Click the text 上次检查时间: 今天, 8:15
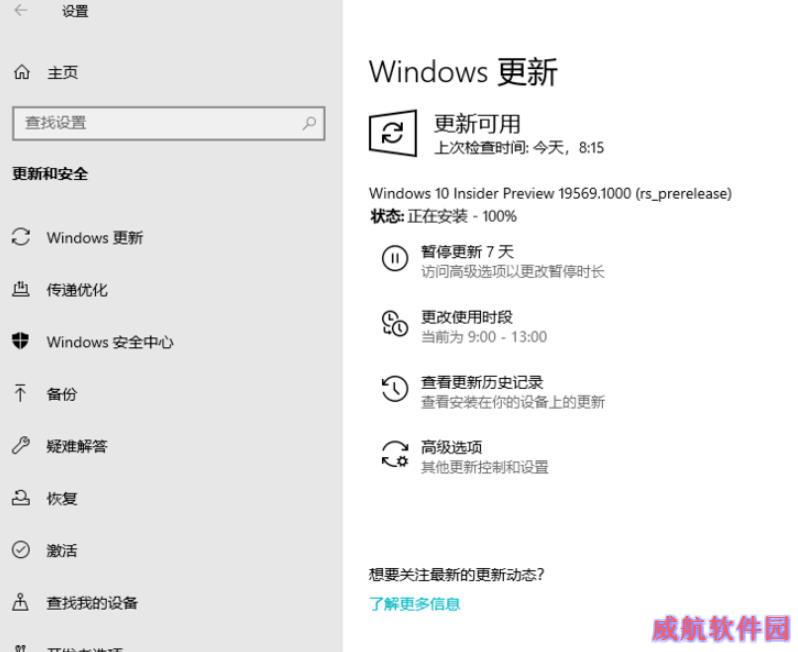This screenshot has height=652, width=798. (x=519, y=148)
